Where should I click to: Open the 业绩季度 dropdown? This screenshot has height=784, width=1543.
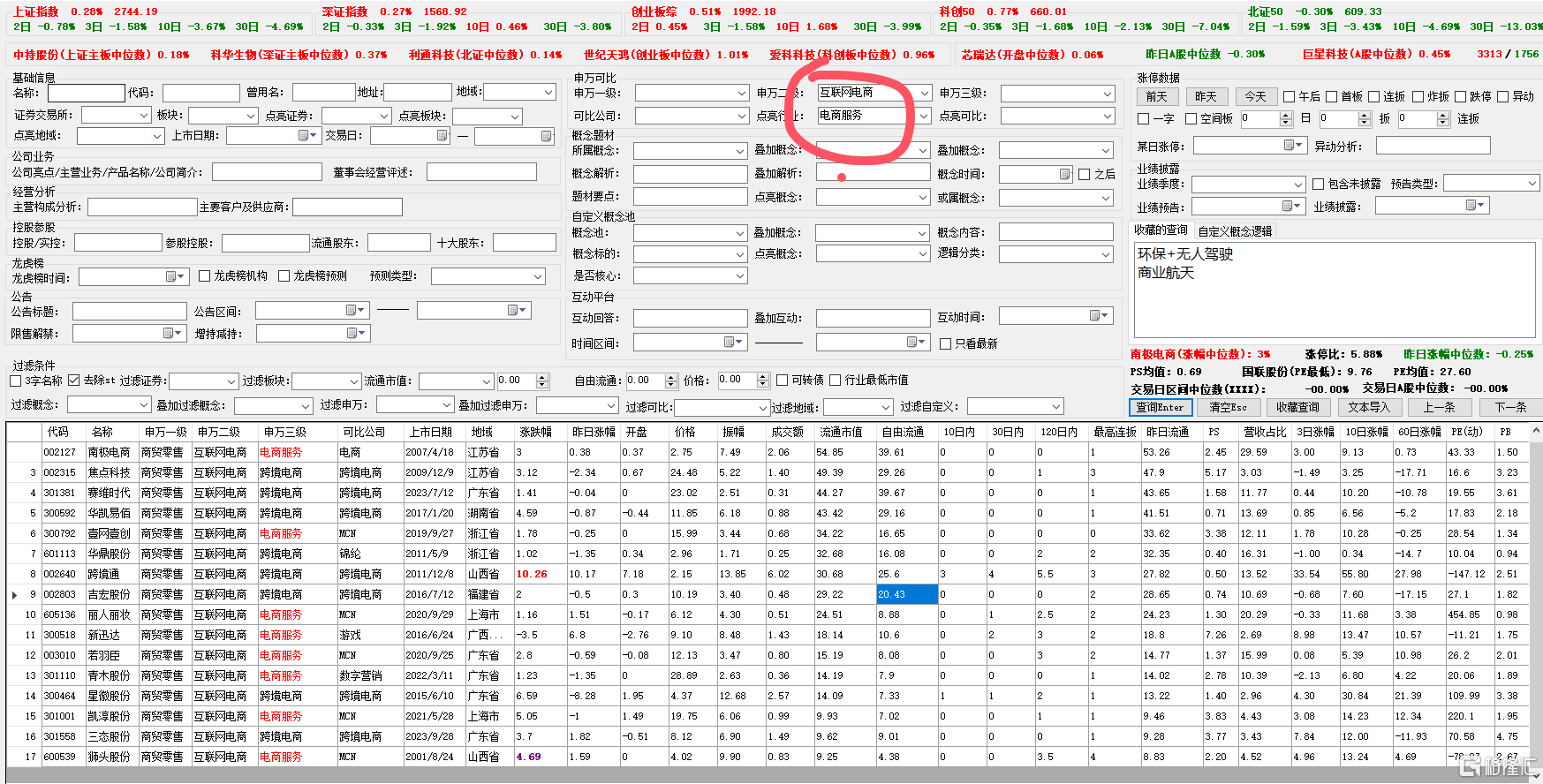coord(1298,185)
